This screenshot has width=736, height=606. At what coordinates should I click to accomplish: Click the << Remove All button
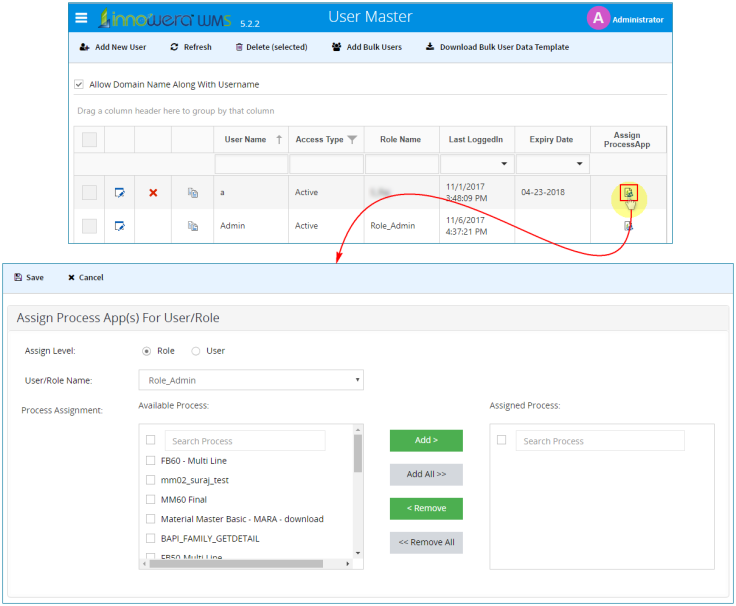pos(426,543)
